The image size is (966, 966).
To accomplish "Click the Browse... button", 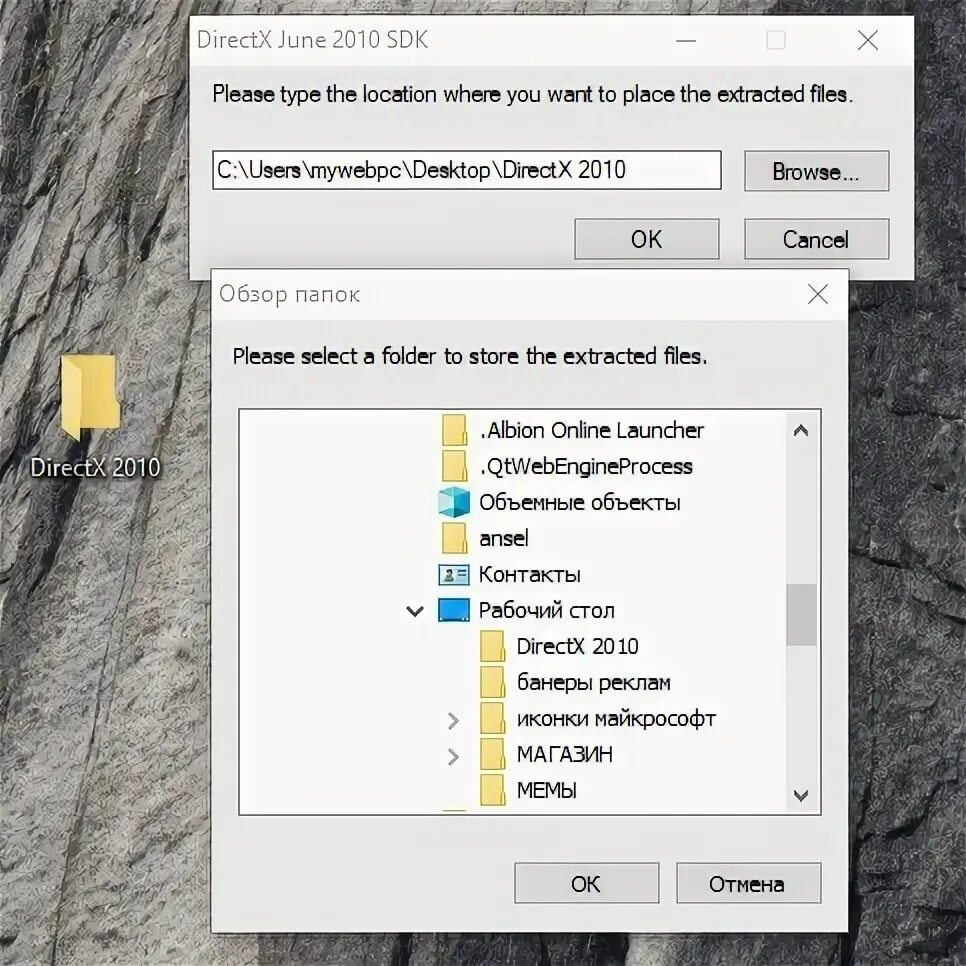I will point(816,171).
